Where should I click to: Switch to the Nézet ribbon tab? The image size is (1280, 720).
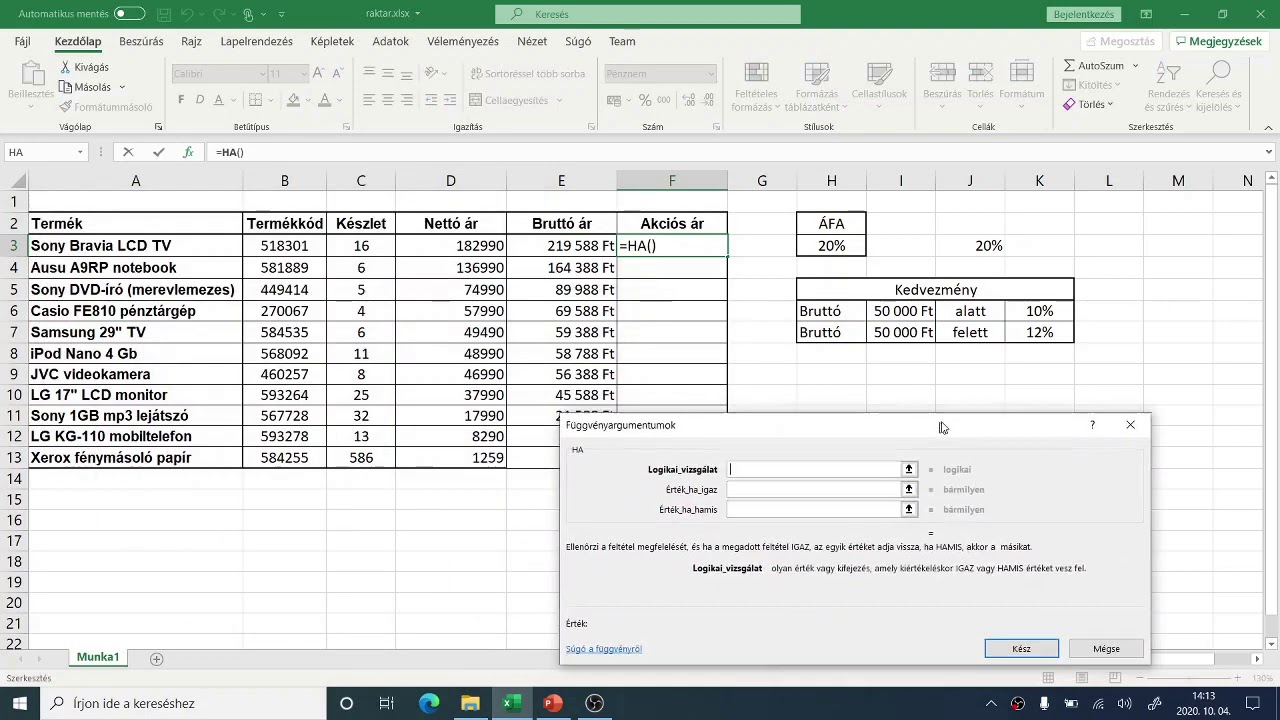pos(532,42)
